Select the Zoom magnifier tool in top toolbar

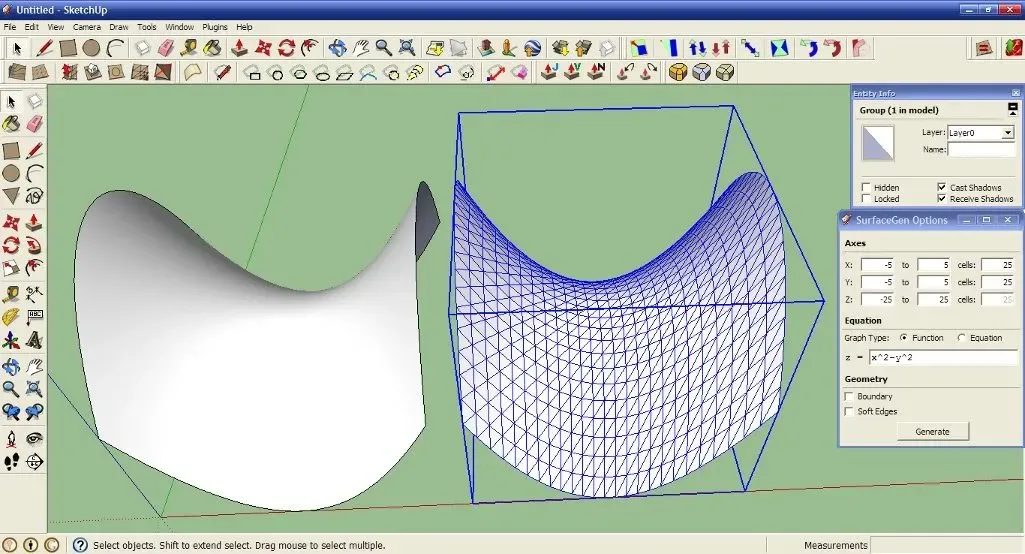pyautogui.click(x=383, y=48)
